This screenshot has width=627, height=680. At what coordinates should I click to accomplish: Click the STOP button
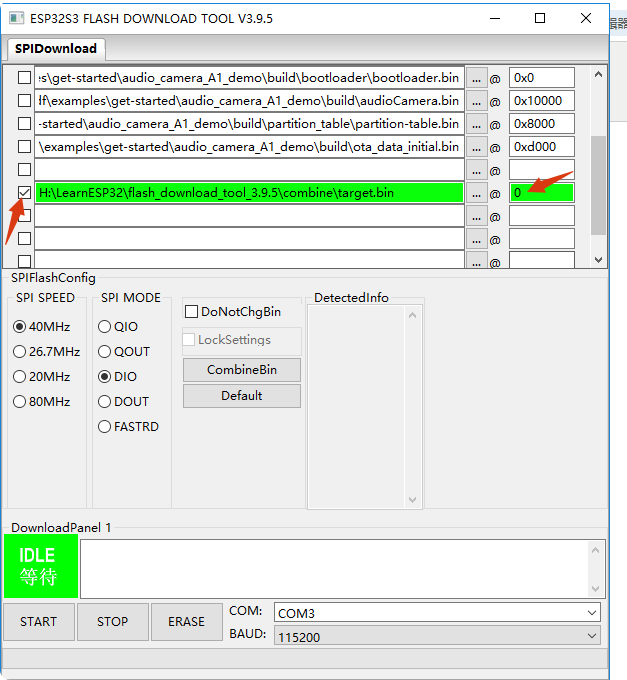tap(113, 621)
